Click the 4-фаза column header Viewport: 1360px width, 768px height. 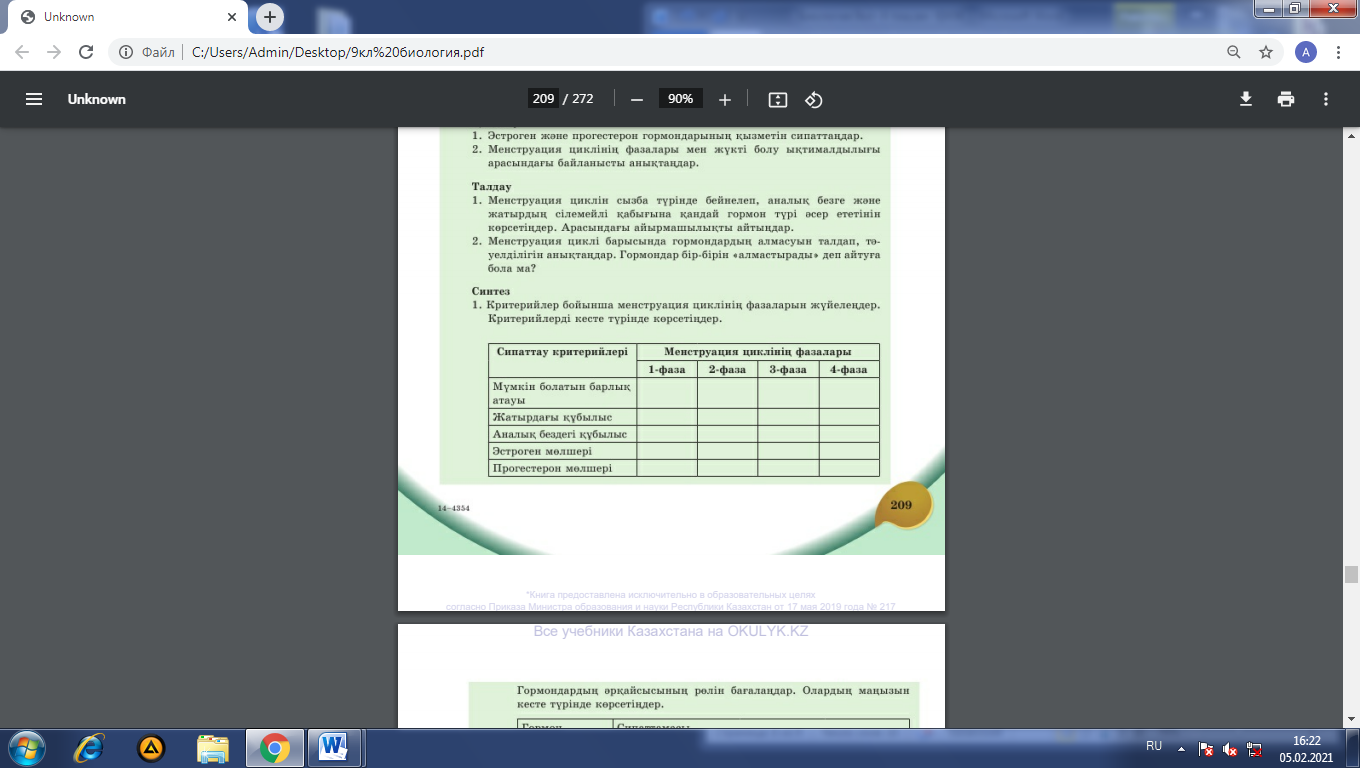click(x=849, y=369)
